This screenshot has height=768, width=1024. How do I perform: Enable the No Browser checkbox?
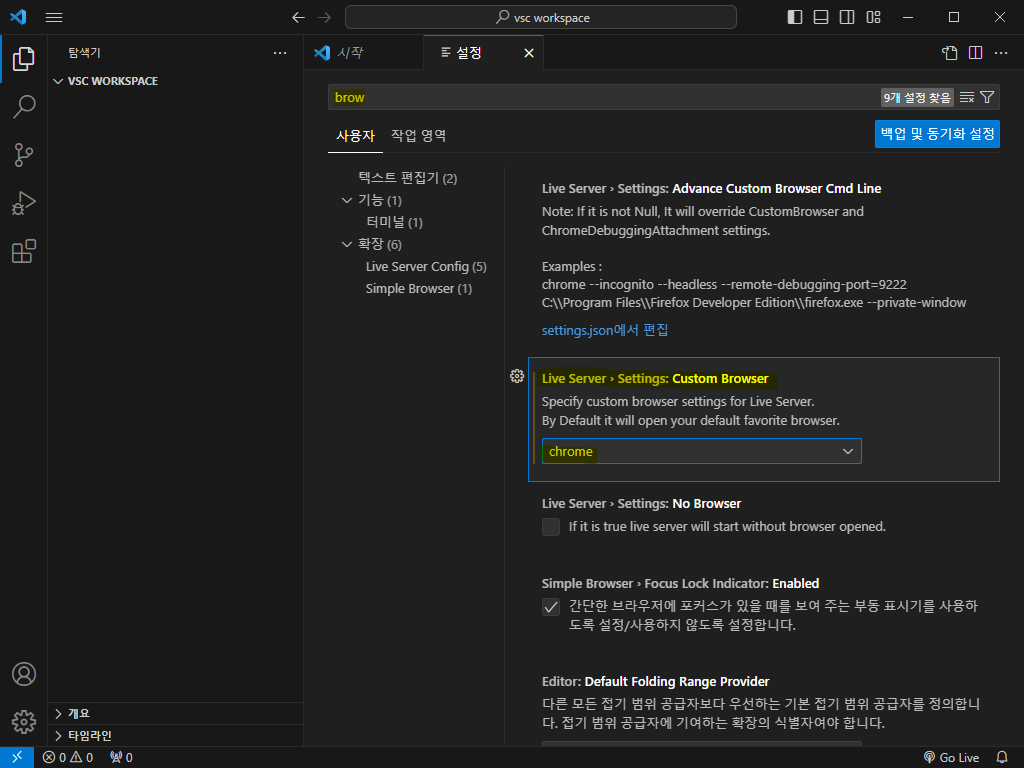coord(551,527)
